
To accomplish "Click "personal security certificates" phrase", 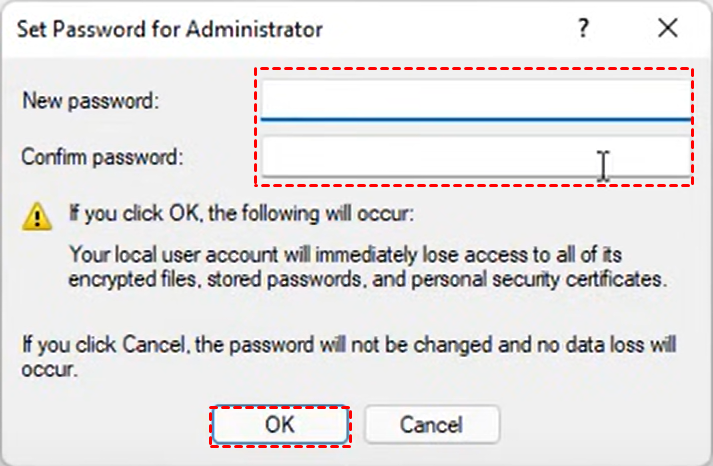I will [x=539, y=279].
